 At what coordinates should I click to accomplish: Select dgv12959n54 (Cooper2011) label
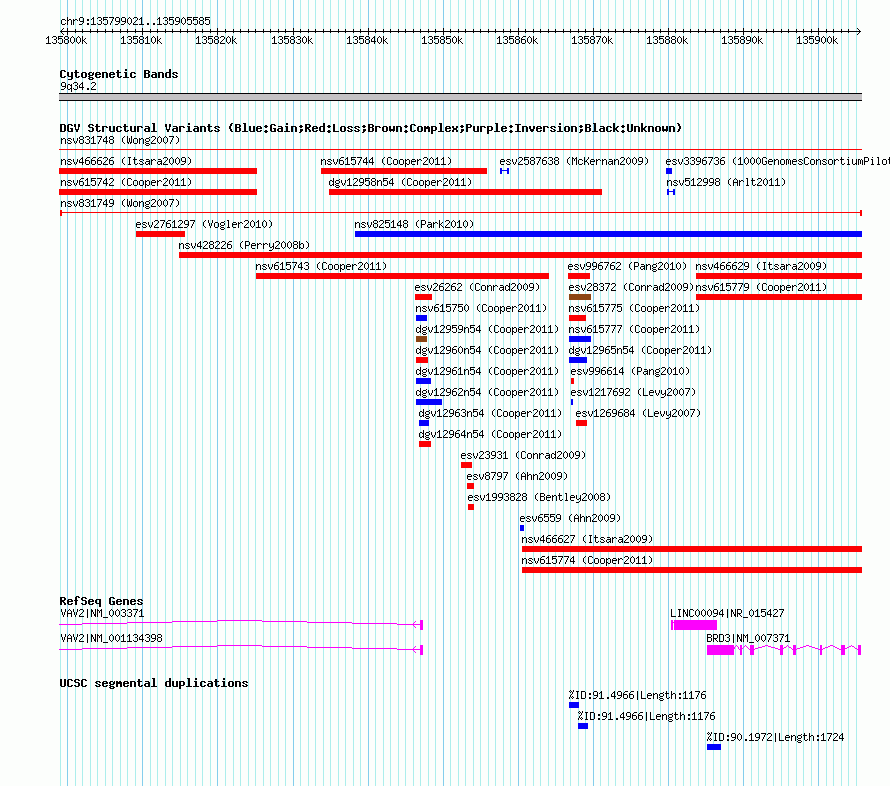tap(487, 329)
